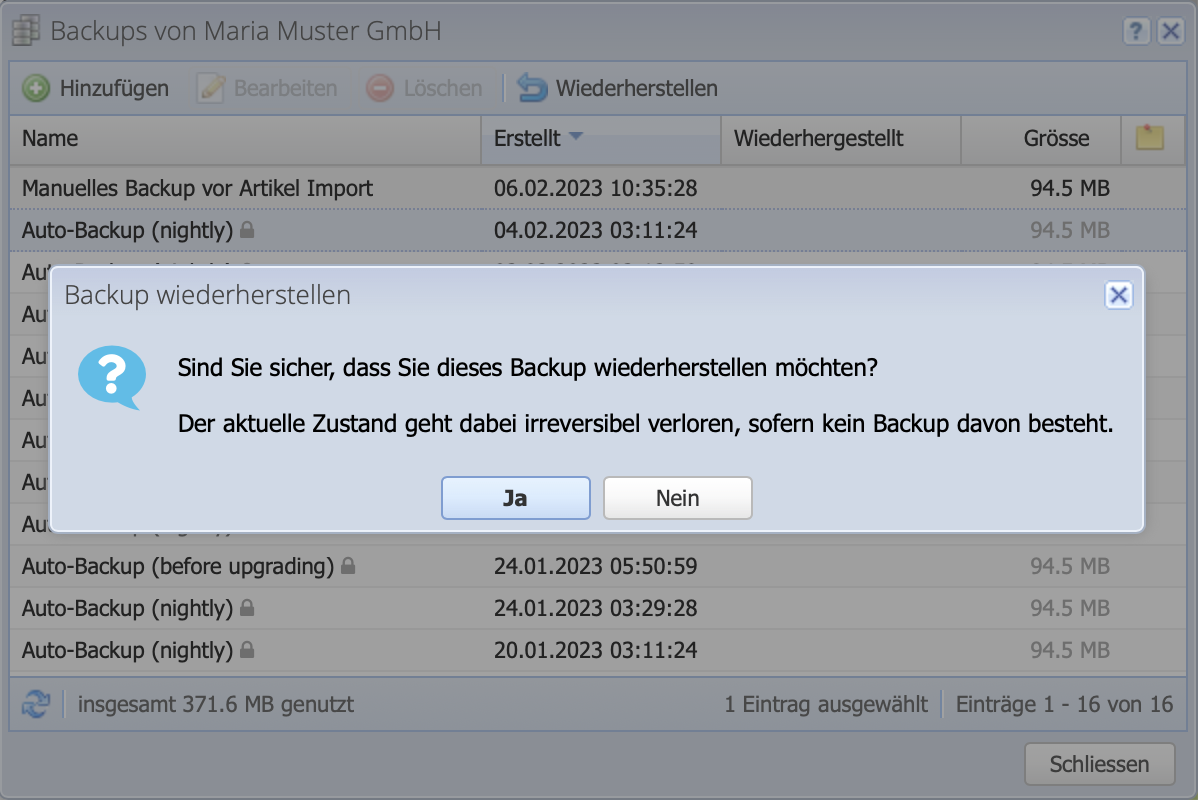
Task: Click the green Hinzufügen plus icon
Action: pyautogui.click(x=35, y=88)
